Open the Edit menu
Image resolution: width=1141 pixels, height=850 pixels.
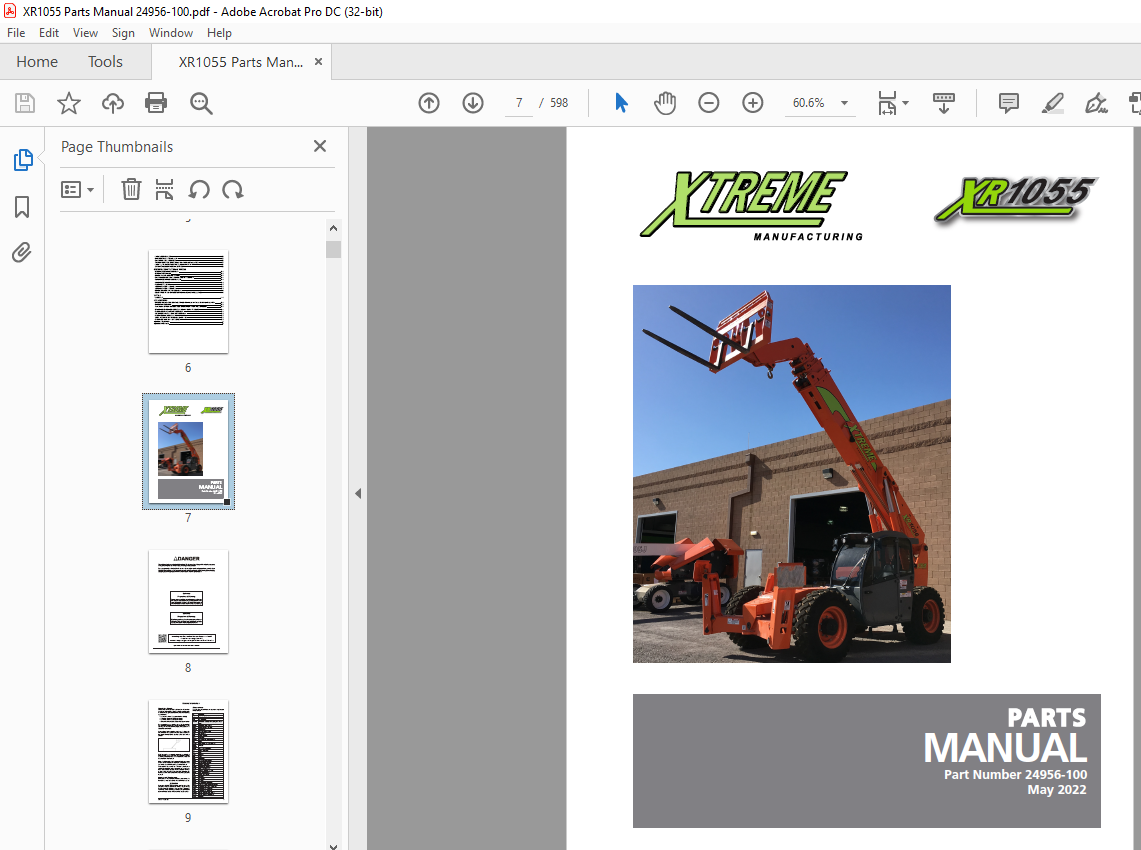click(x=49, y=33)
